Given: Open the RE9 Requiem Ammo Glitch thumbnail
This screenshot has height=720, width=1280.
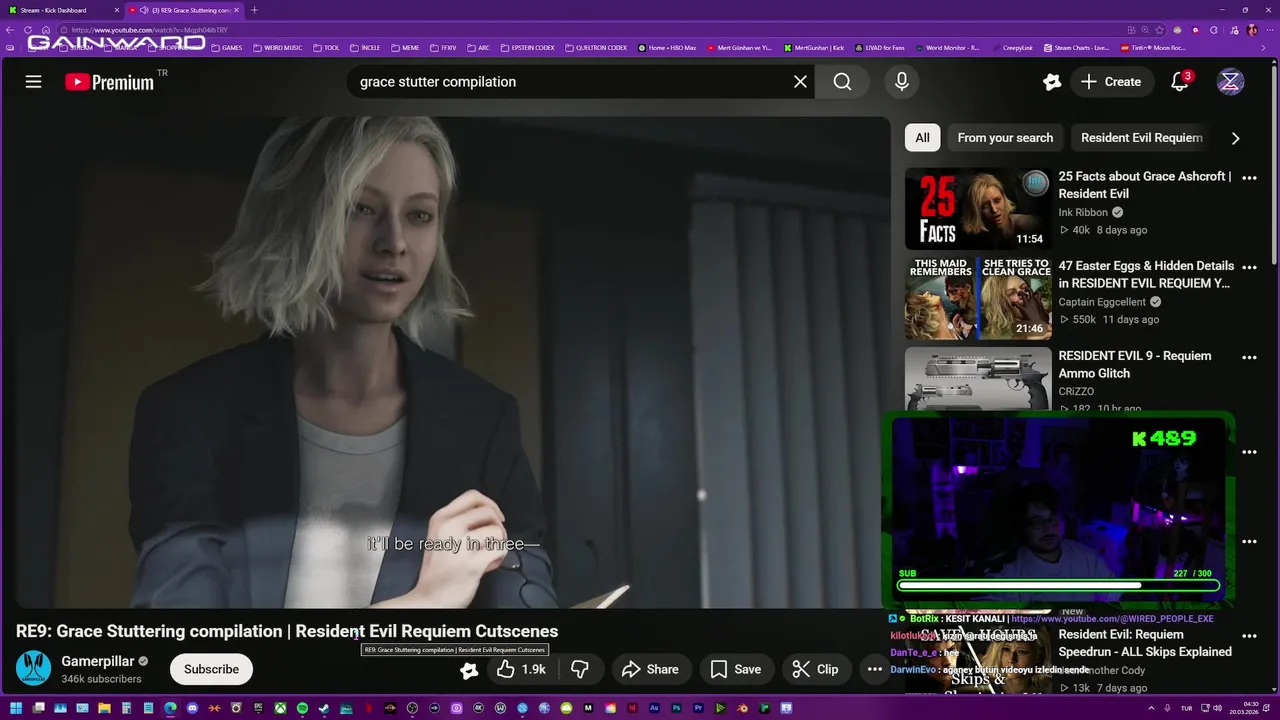Looking at the screenshot, I should [978, 379].
